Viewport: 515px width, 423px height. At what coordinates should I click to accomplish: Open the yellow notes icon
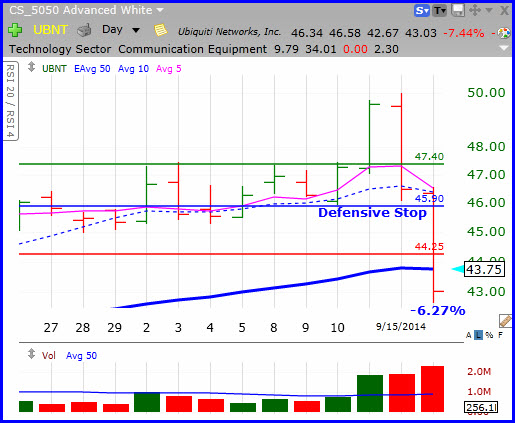point(161,30)
